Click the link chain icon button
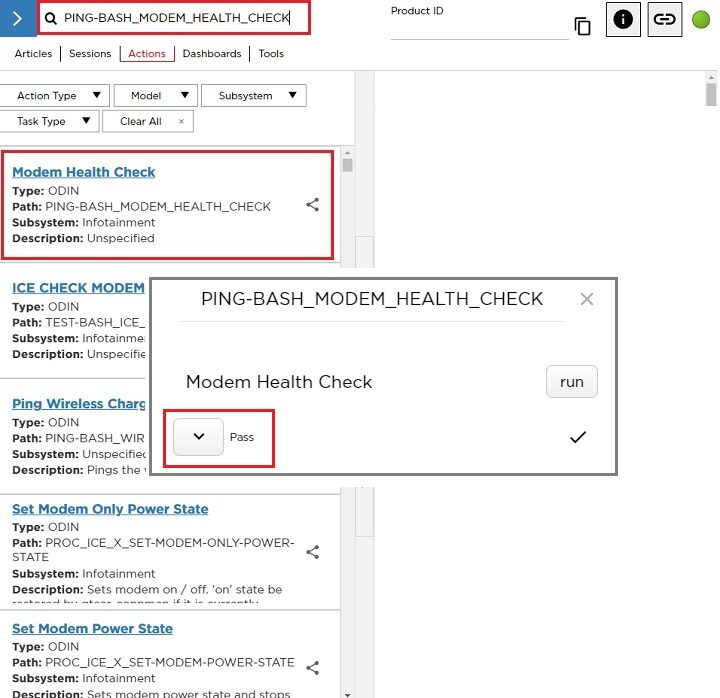720x698 pixels. pyautogui.click(x=664, y=19)
